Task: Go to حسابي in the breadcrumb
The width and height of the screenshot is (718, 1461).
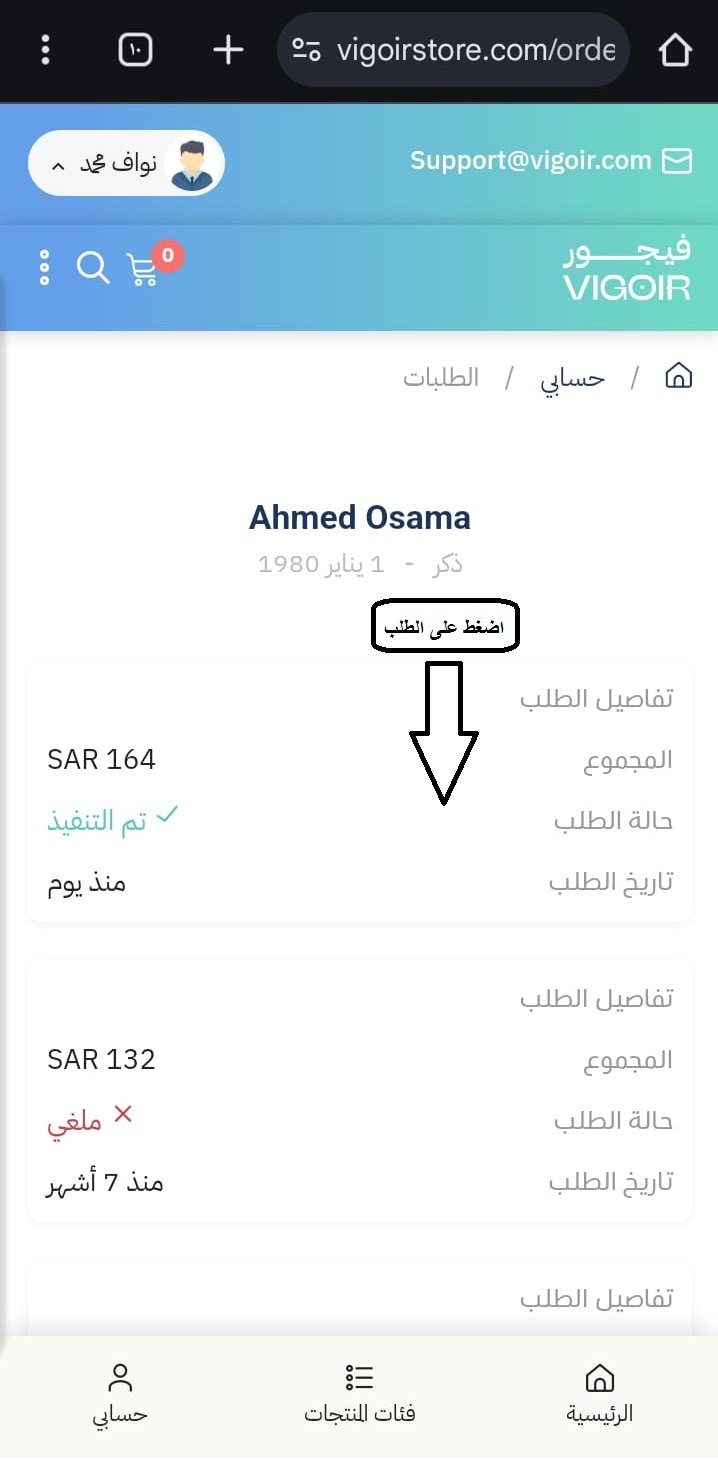Action: [x=573, y=378]
